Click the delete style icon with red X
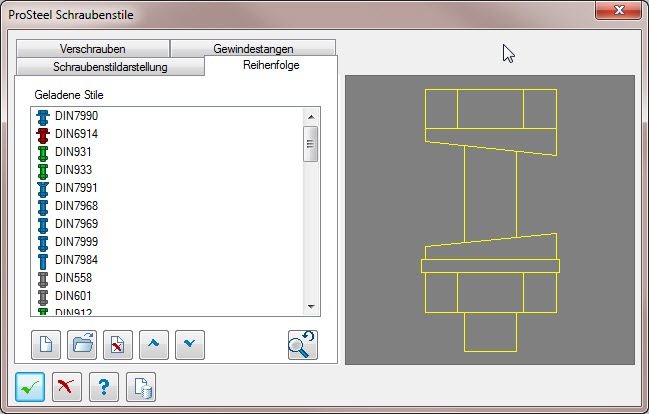Image resolution: width=649 pixels, height=414 pixels. pos(118,345)
